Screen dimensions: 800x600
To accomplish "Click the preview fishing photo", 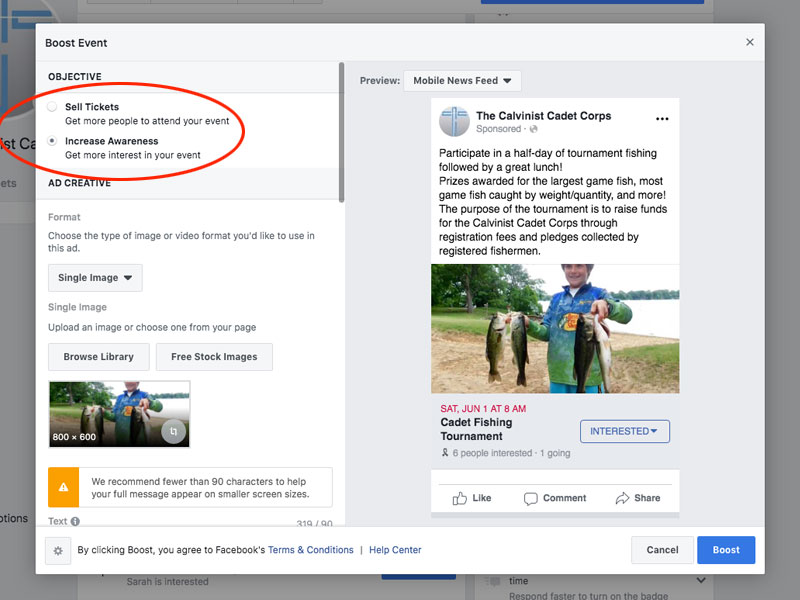I will 555,329.
